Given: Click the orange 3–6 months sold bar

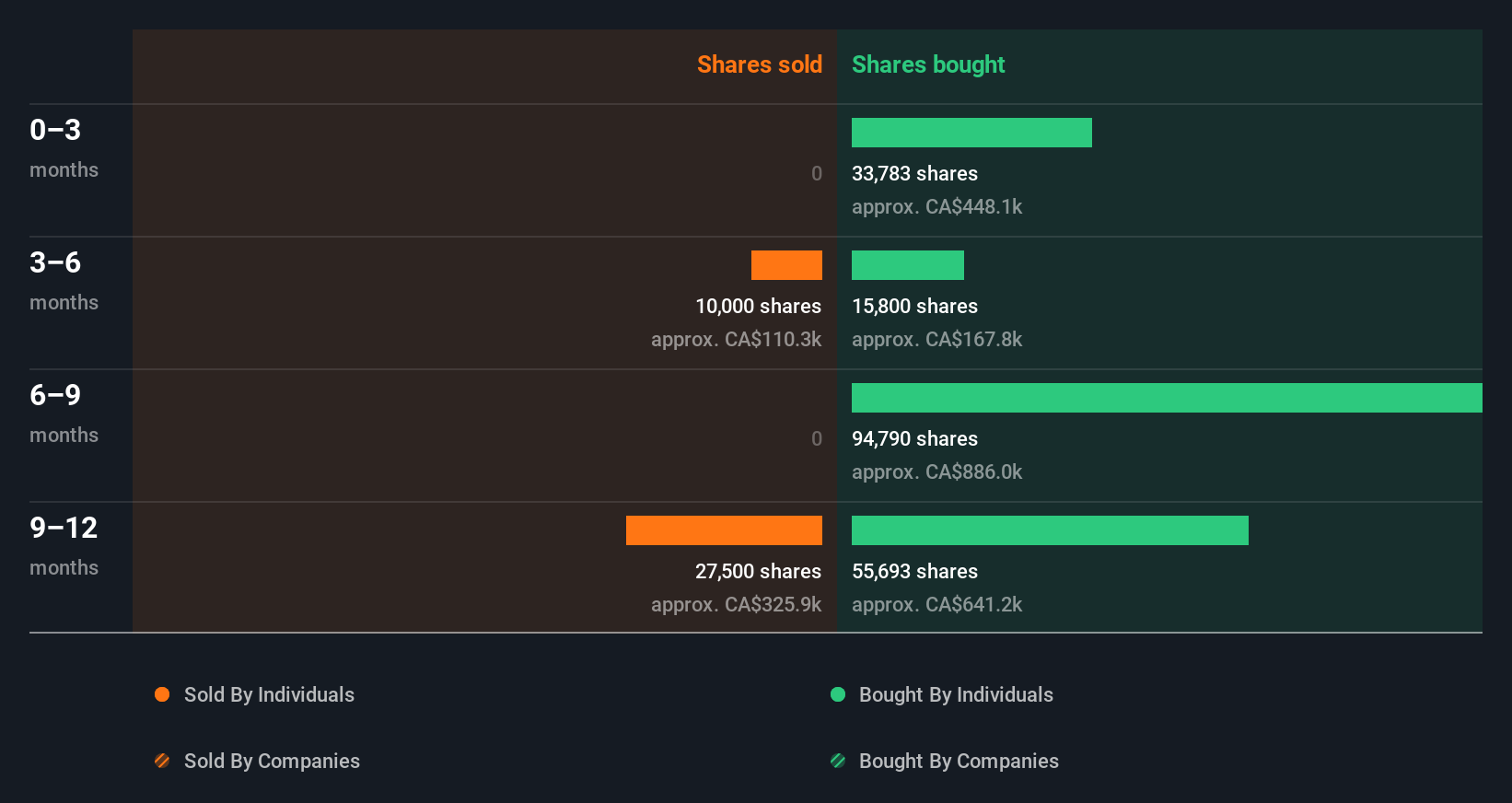Looking at the screenshot, I should point(786,265).
